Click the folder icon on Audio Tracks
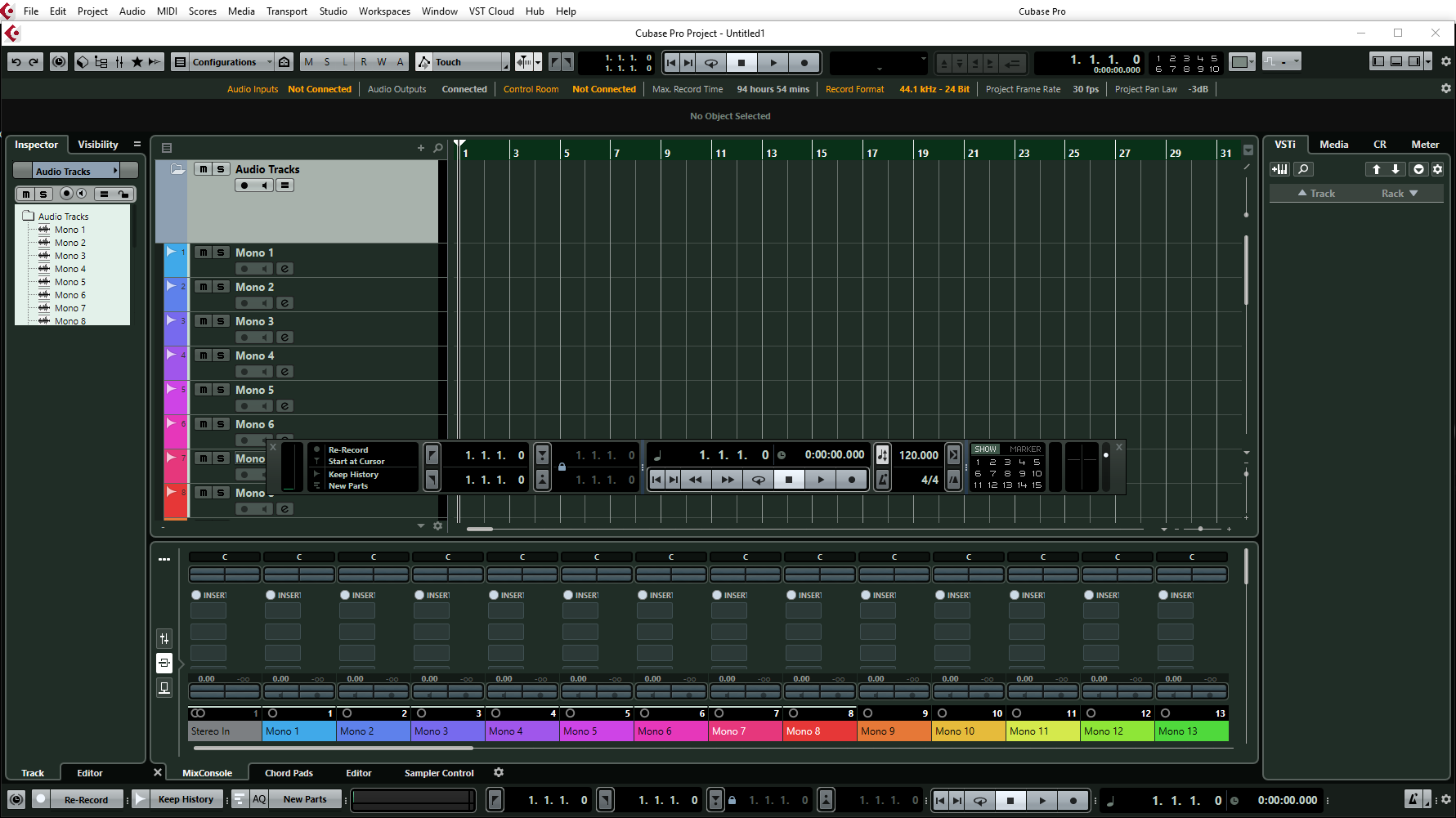The height and width of the screenshot is (818, 1456). coord(177,169)
